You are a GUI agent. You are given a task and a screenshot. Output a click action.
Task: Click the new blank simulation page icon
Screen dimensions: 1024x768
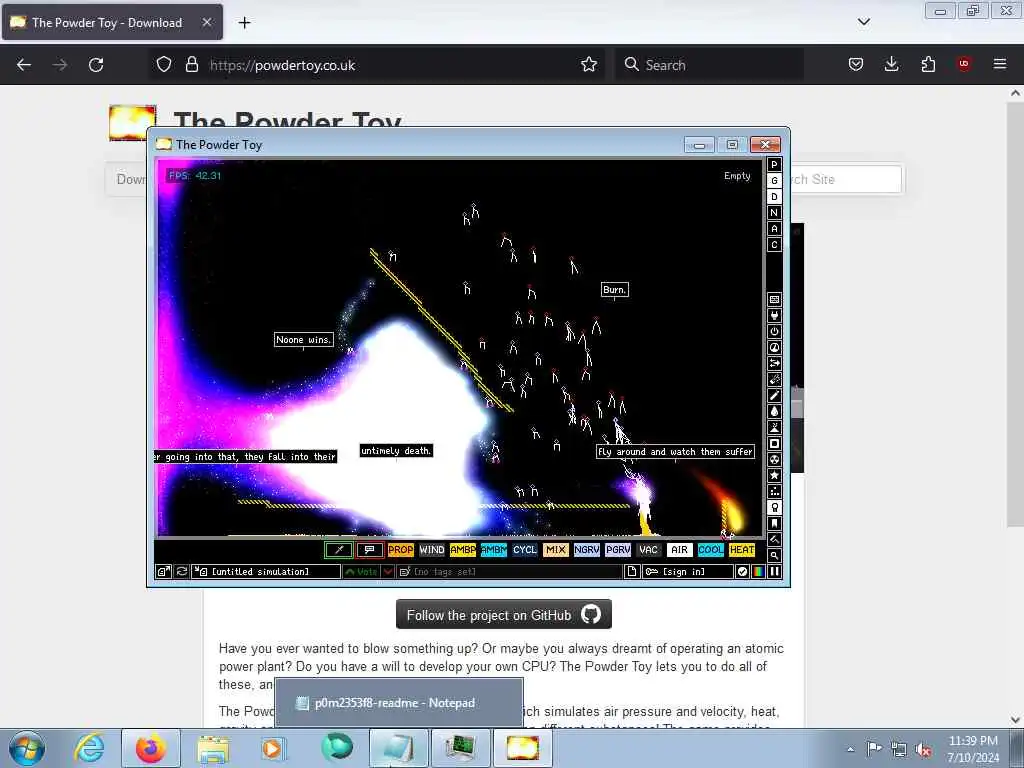coord(632,571)
